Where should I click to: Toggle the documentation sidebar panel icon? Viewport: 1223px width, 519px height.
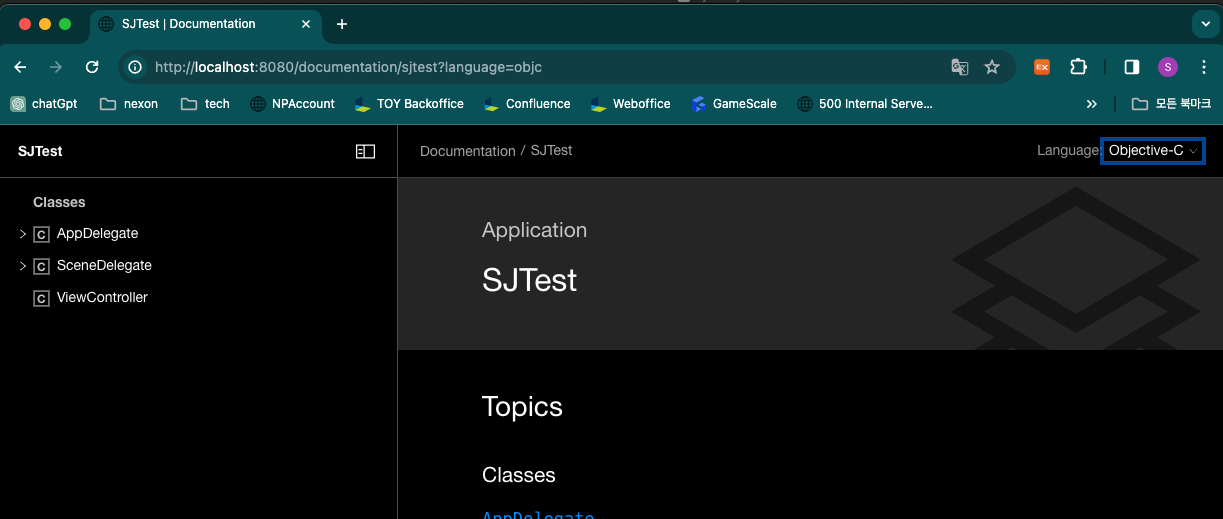(365, 151)
